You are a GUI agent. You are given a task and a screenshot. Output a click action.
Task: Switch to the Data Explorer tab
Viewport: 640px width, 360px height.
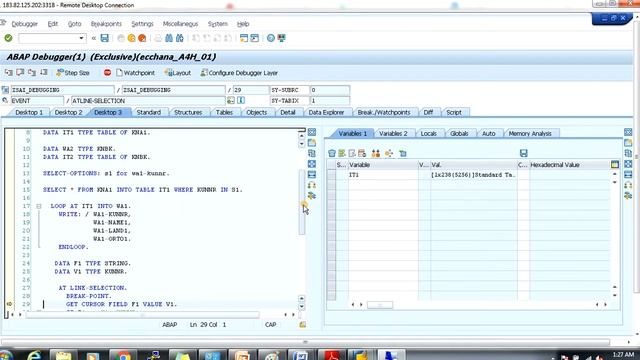coord(326,112)
